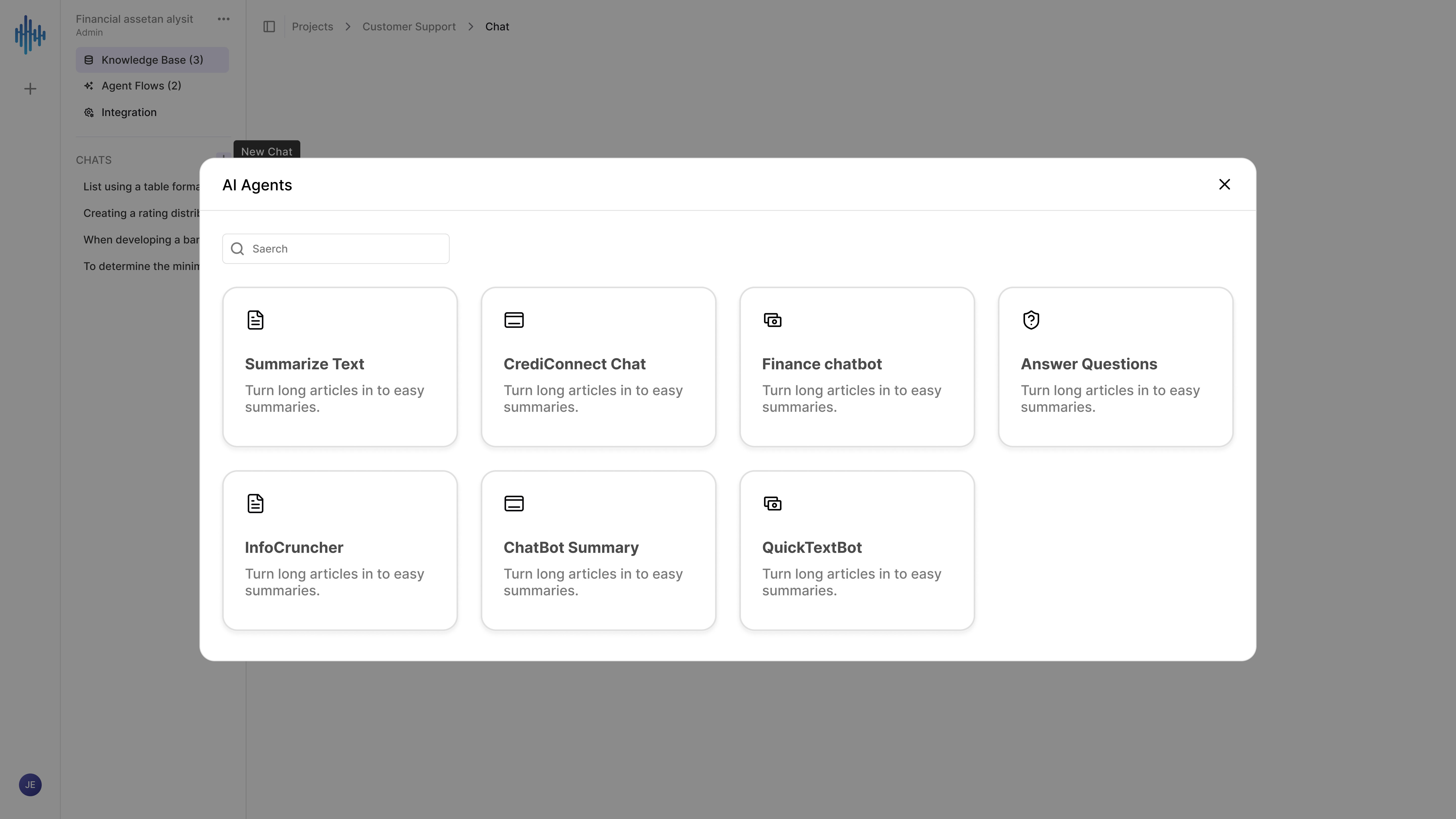Click the Finance chatbot banknote icon
This screenshot has width=1456, height=819.
[x=773, y=320]
